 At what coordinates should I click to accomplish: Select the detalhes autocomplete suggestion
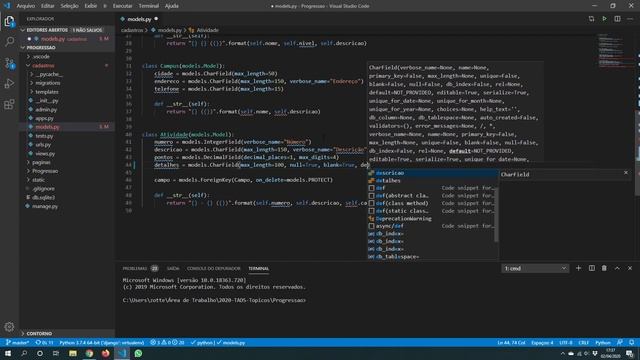(432, 180)
